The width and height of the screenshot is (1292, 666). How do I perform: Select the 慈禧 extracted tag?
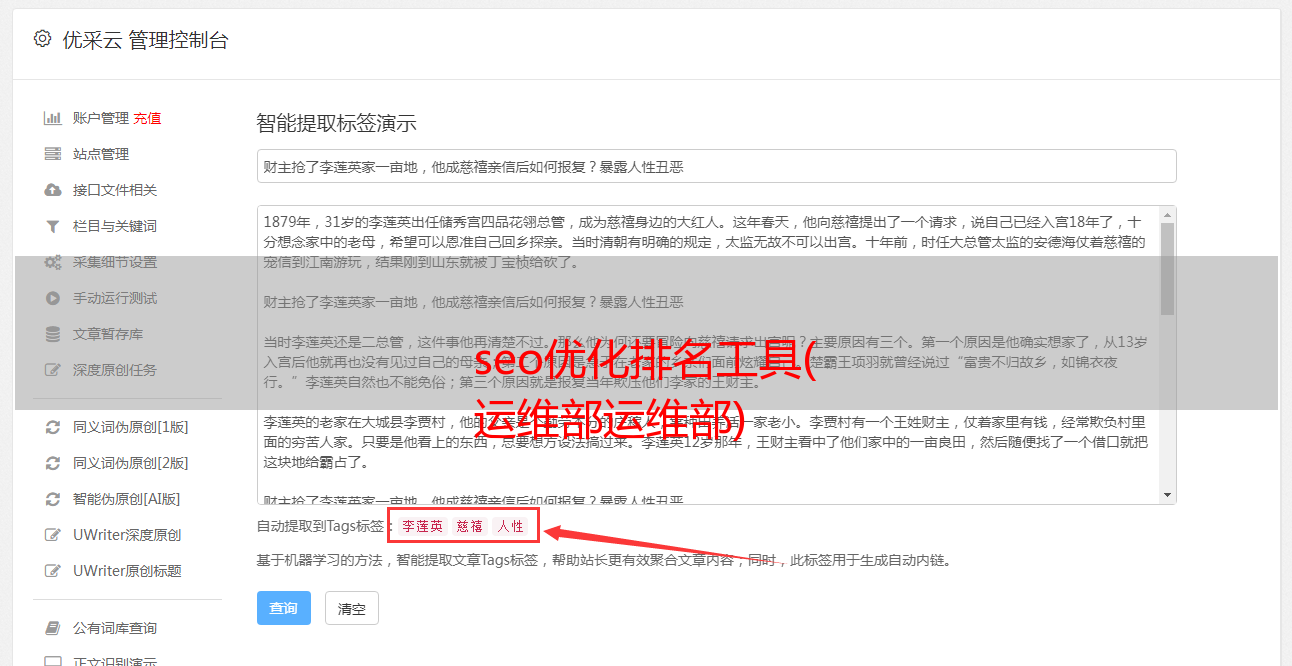click(x=470, y=526)
